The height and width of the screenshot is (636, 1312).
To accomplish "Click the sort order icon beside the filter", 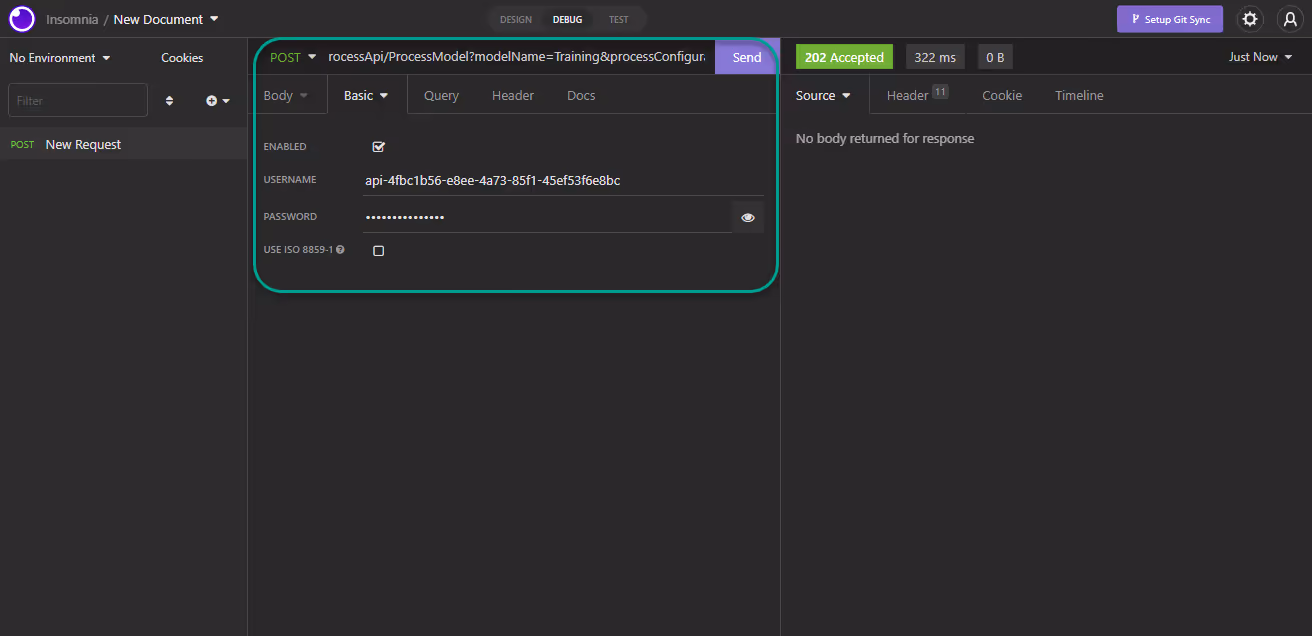I will pyautogui.click(x=169, y=101).
